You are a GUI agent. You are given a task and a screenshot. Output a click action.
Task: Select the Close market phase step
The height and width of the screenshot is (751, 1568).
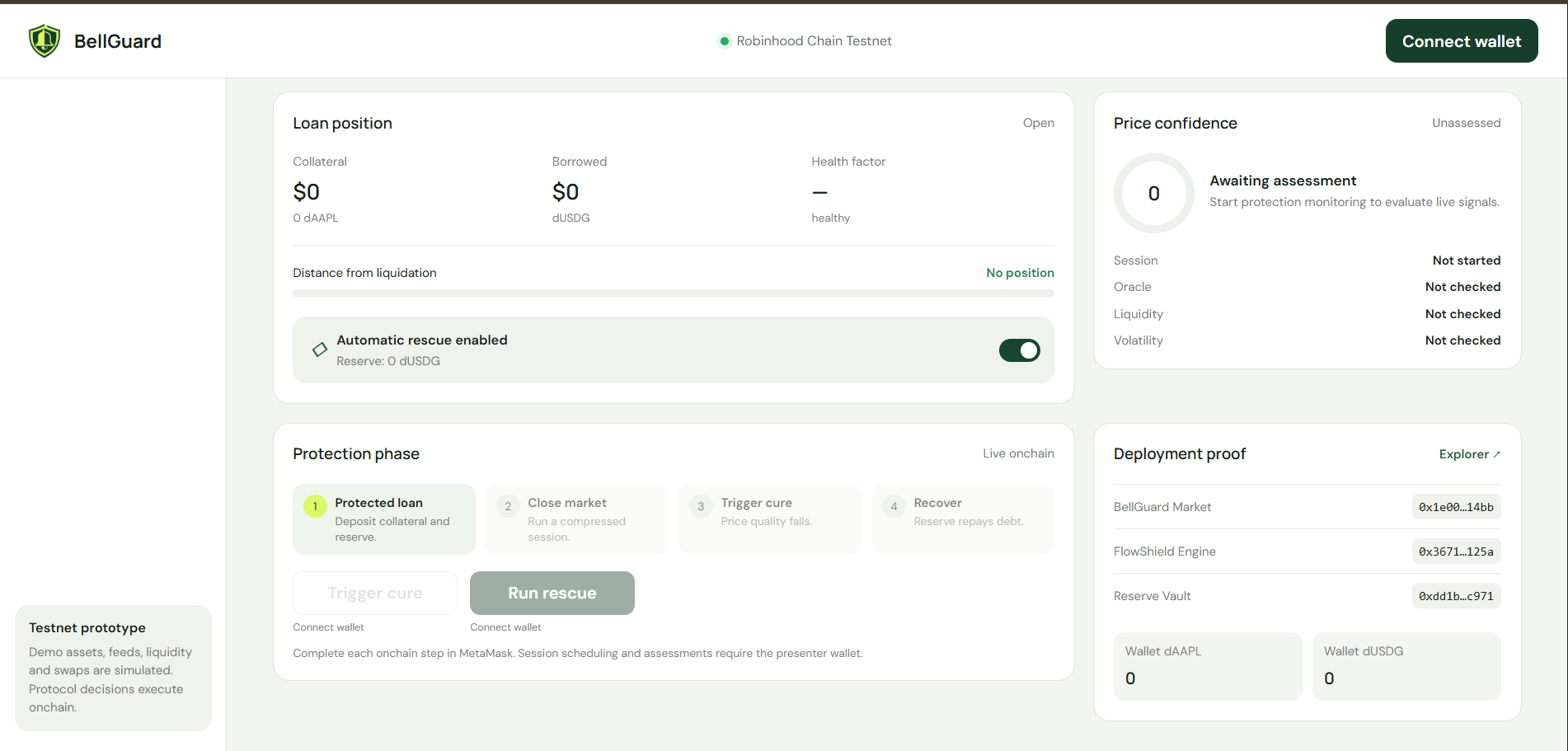point(577,519)
